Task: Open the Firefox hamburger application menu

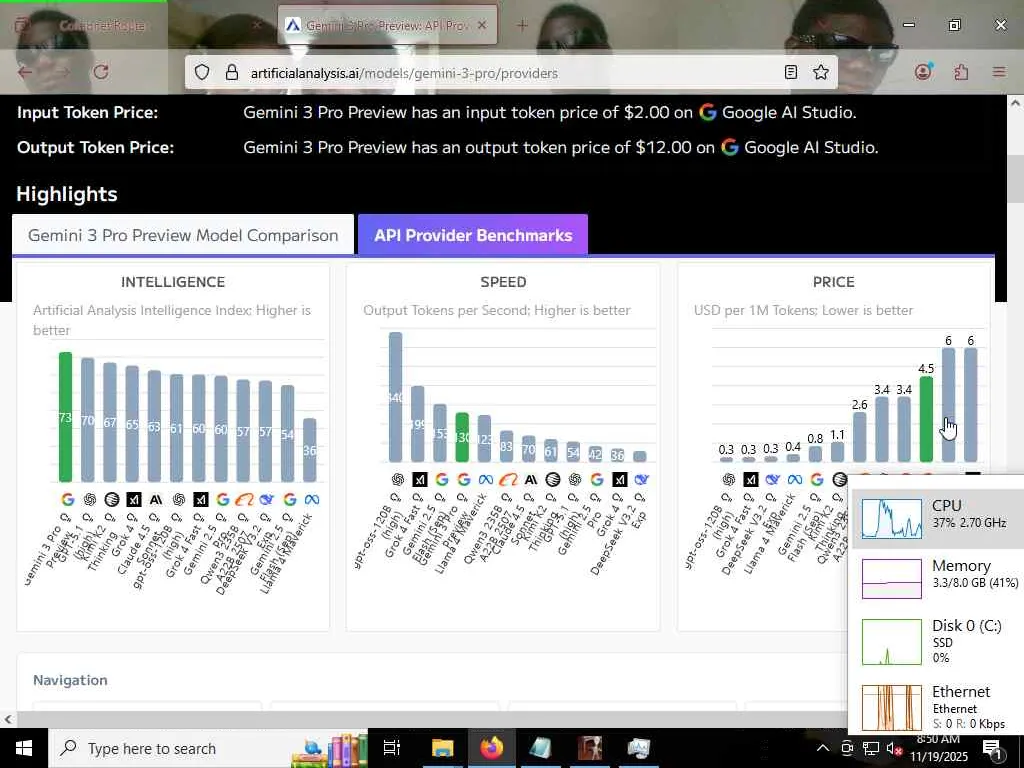Action: [999, 72]
